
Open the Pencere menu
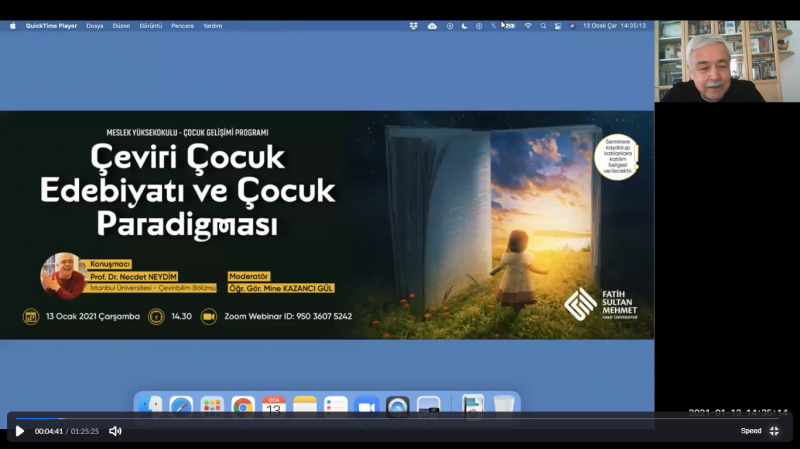(x=182, y=25)
